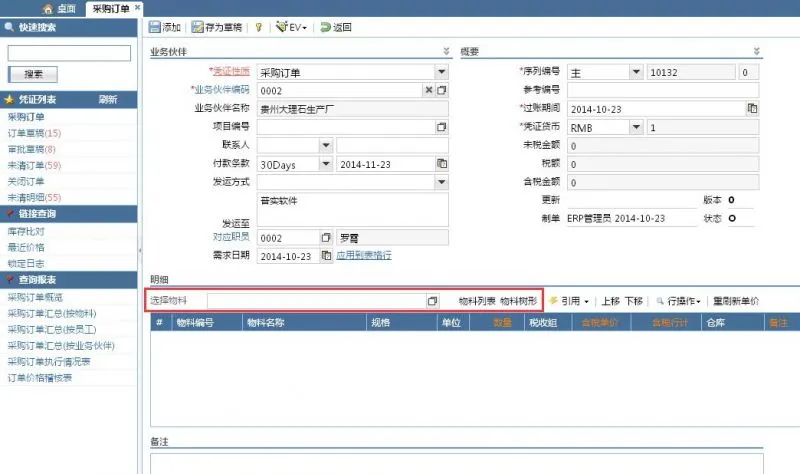Viewport: 800px width, 474px height.
Task: Clear the 业务伙伴编码 field with X icon
Action: 429,90
